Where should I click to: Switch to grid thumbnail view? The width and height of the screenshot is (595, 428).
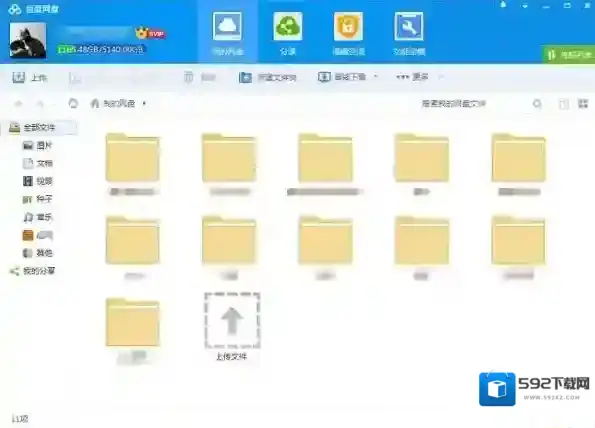pyautogui.click(x=582, y=104)
